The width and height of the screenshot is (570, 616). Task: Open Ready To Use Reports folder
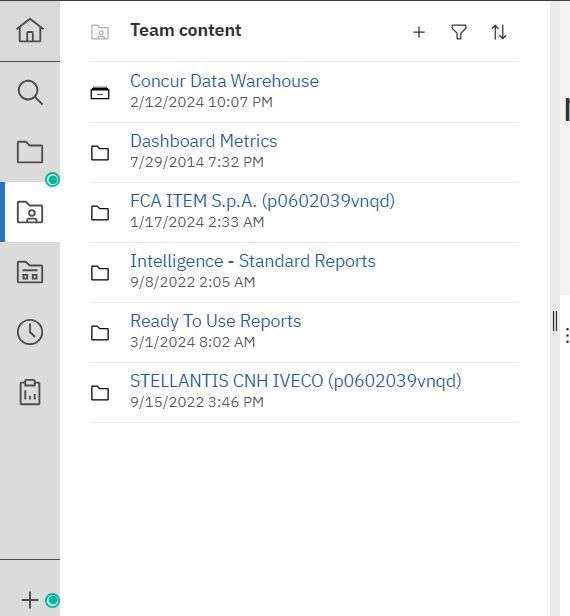coord(216,321)
